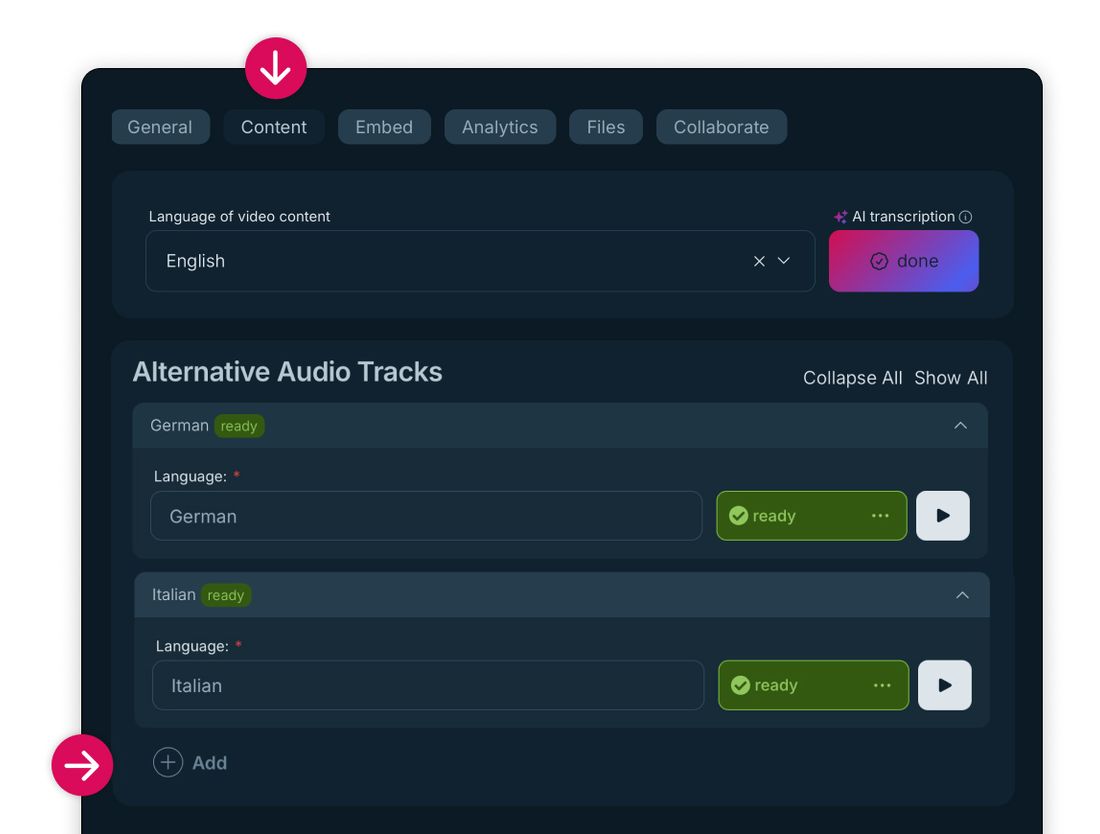Viewport: 1100px width, 834px height.
Task: Play the Italian audio track
Action: point(945,685)
